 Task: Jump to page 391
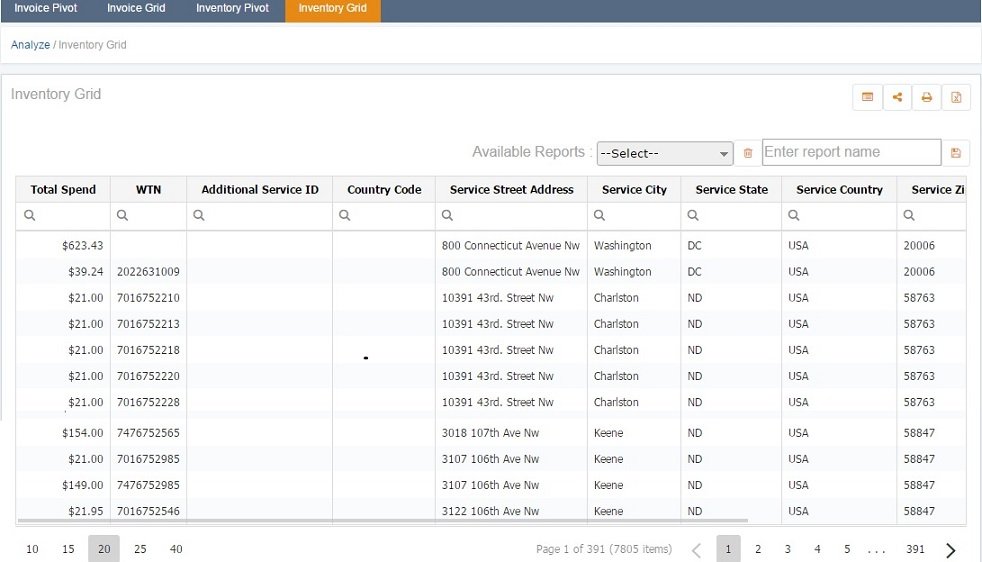(x=915, y=549)
